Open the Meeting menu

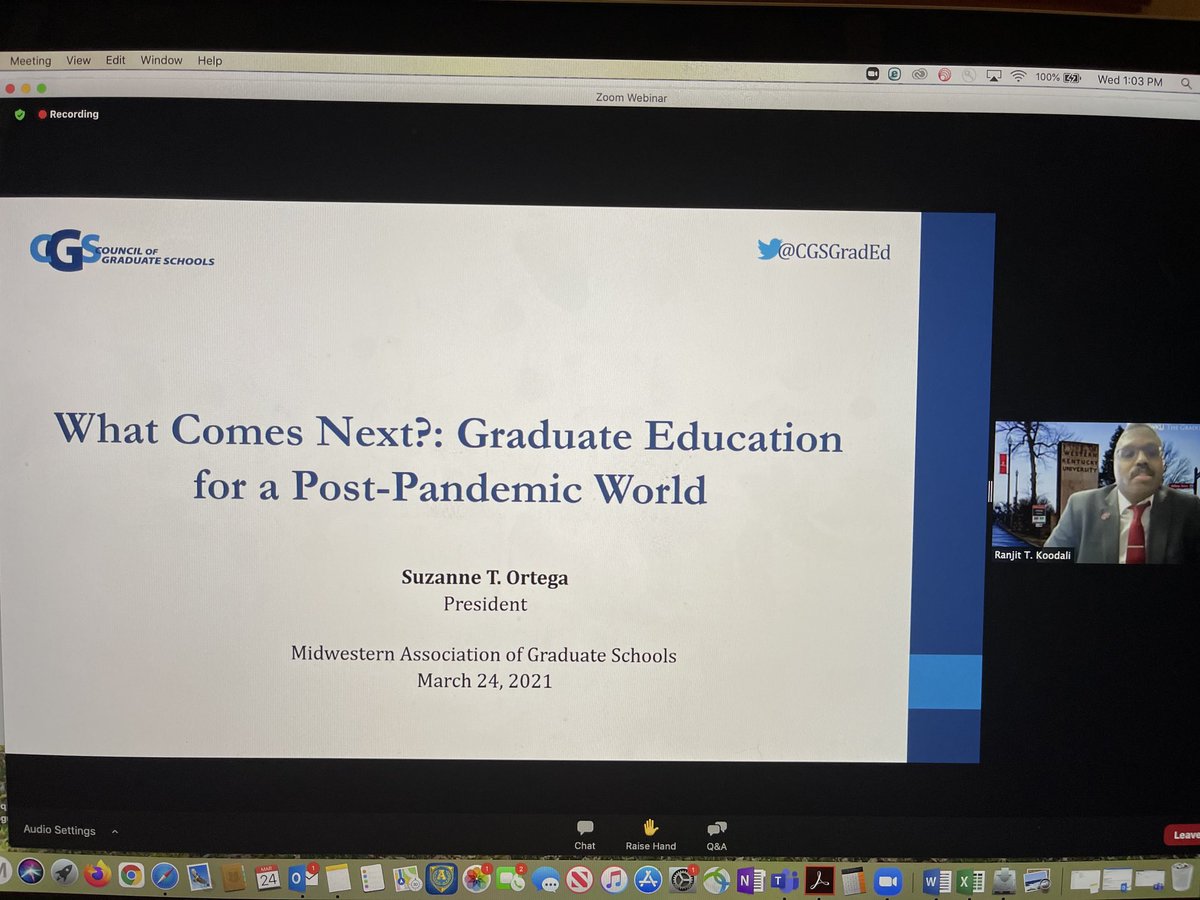coord(30,60)
